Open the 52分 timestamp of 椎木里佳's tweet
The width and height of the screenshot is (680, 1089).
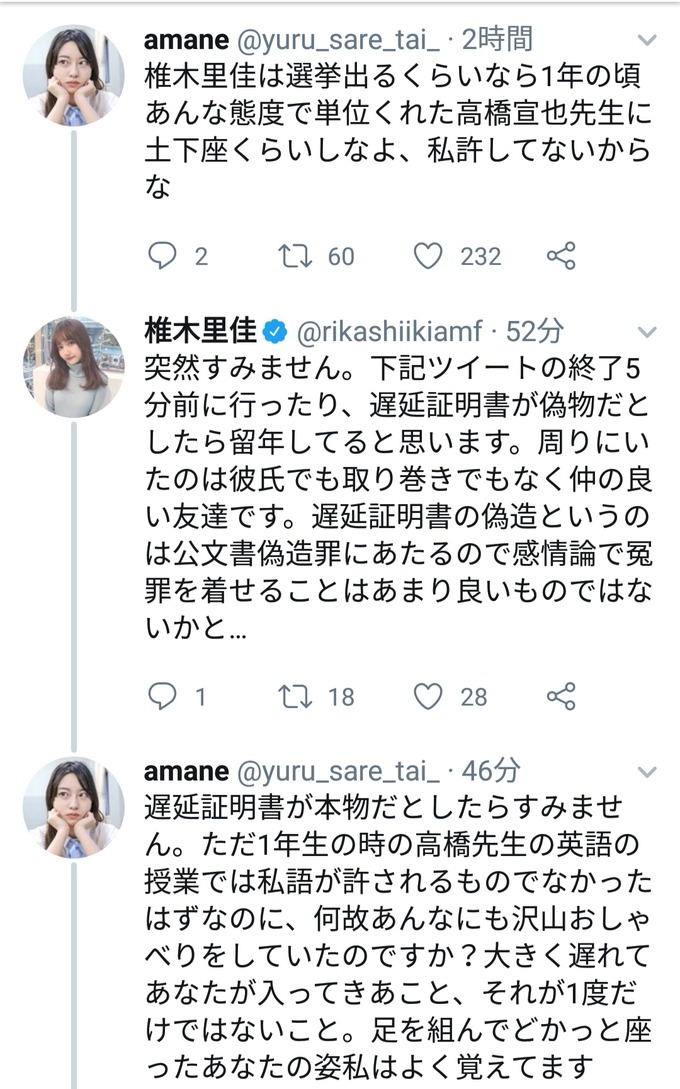(x=536, y=331)
